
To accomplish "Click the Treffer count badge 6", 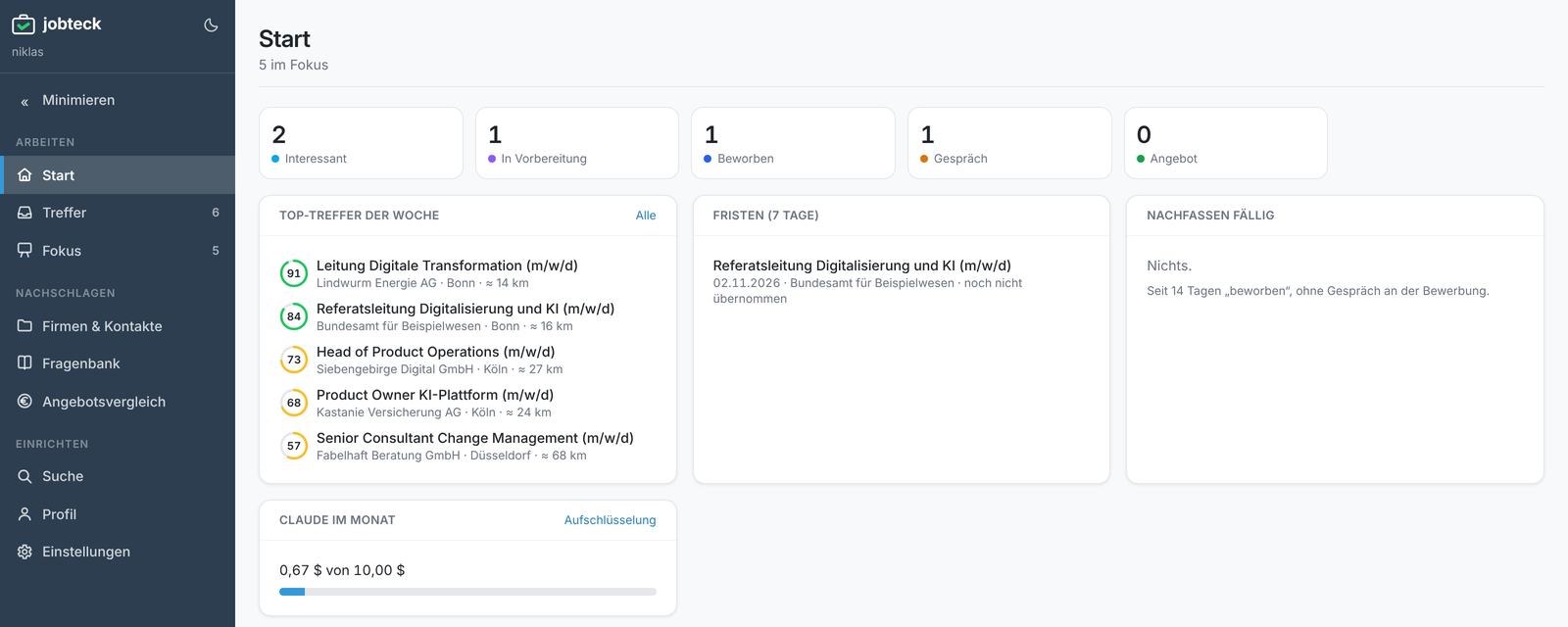I will tap(216, 213).
